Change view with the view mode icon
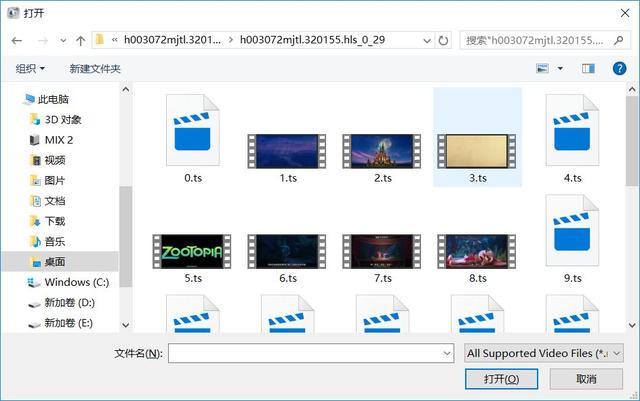Viewport: 640px width, 401px height. (542, 69)
